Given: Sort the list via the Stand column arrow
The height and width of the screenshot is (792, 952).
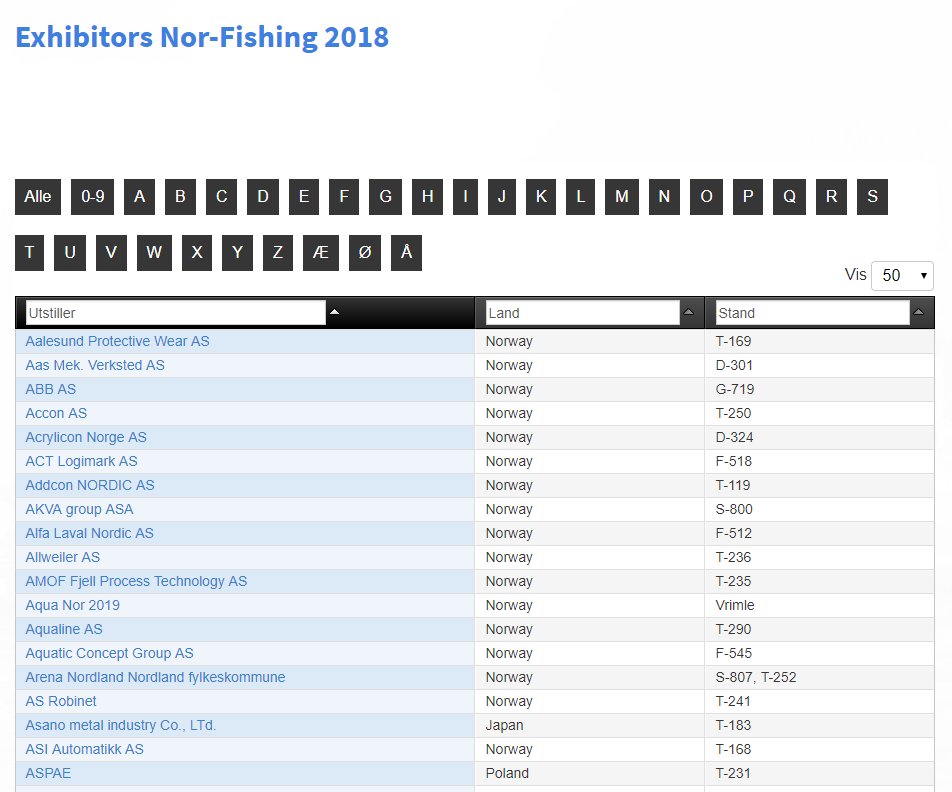Looking at the screenshot, I should [x=919, y=312].
